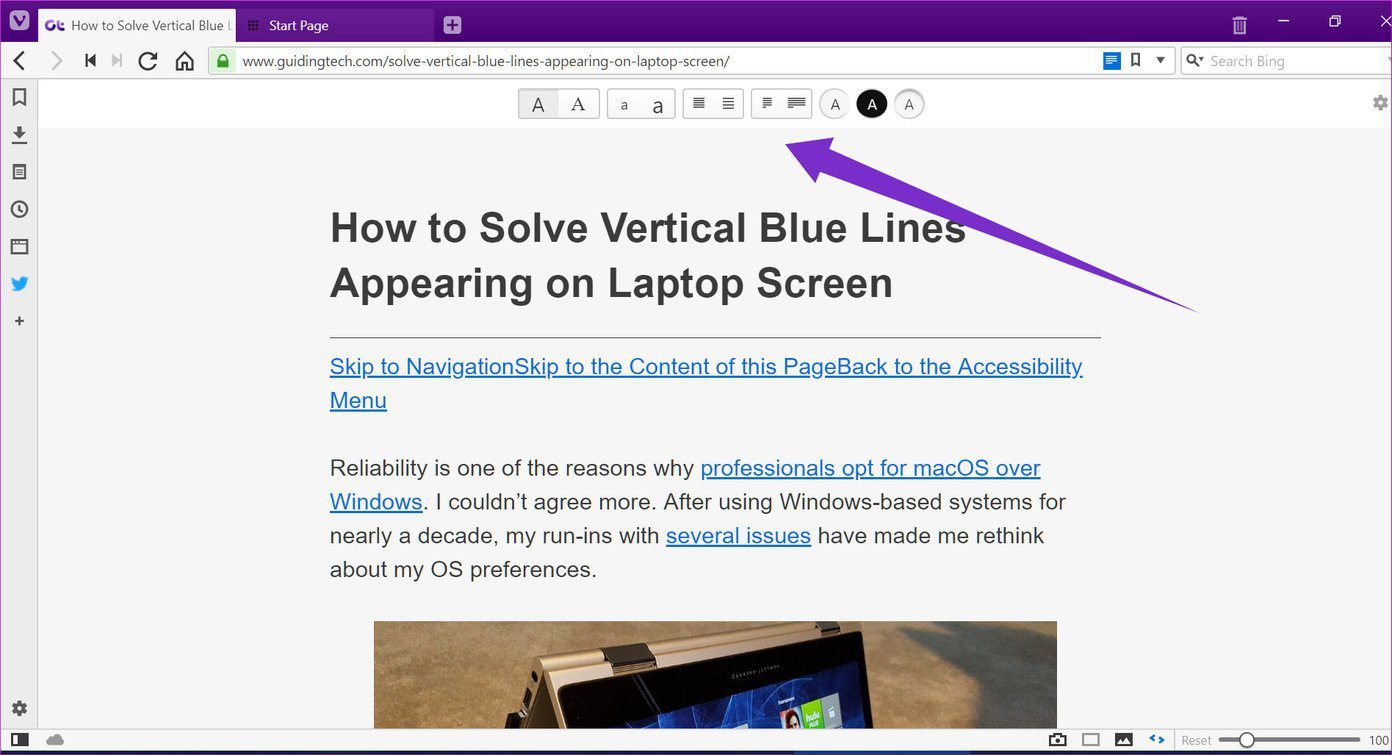
Task: Click the Forward navigation arrow
Action: (x=57, y=61)
